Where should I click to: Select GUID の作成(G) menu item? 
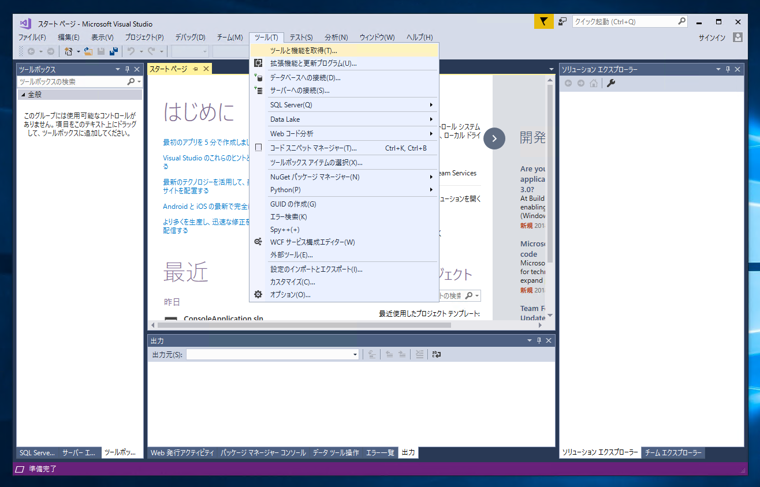click(x=345, y=204)
